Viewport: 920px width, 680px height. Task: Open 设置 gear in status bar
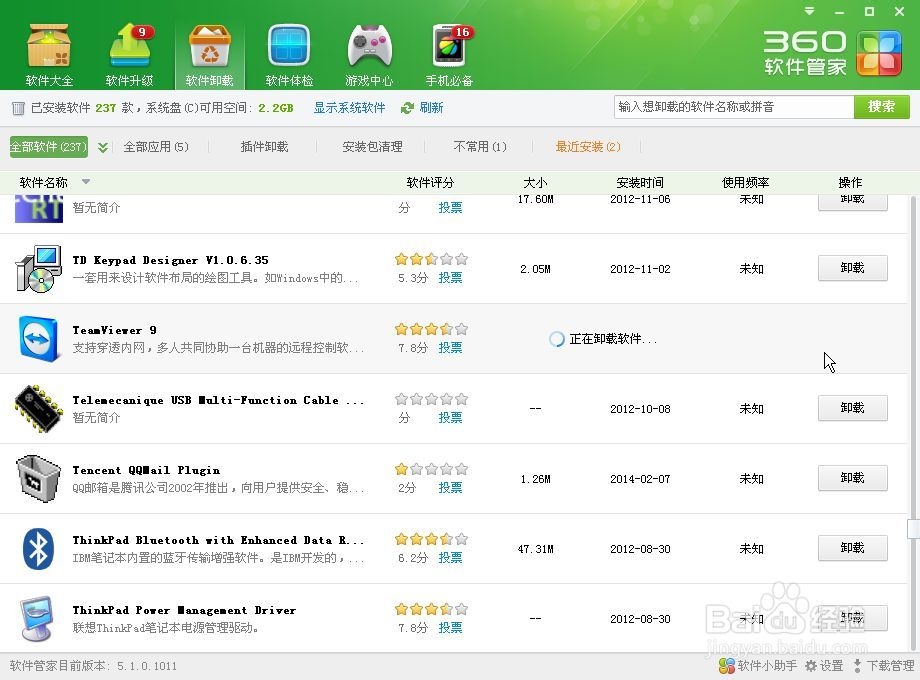[824, 665]
